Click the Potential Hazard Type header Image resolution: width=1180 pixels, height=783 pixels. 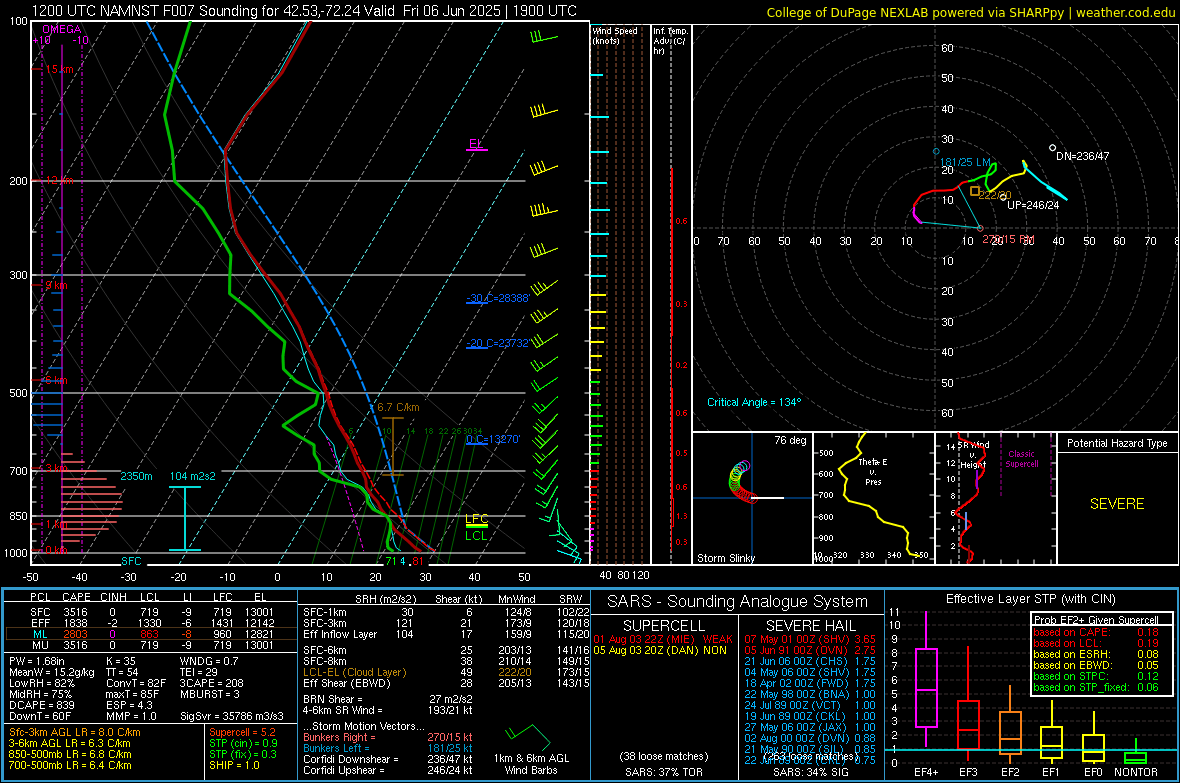coord(1117,443)
